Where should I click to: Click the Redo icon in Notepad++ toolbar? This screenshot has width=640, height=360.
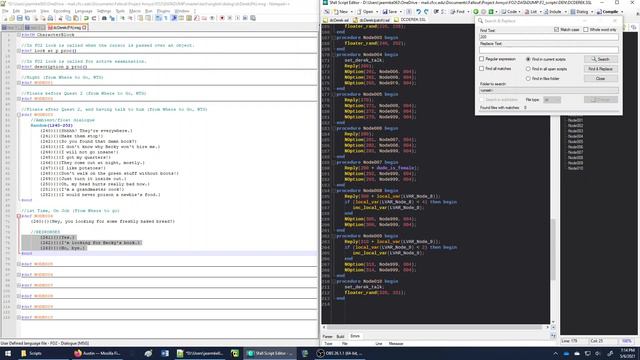(x=94, y=18)
